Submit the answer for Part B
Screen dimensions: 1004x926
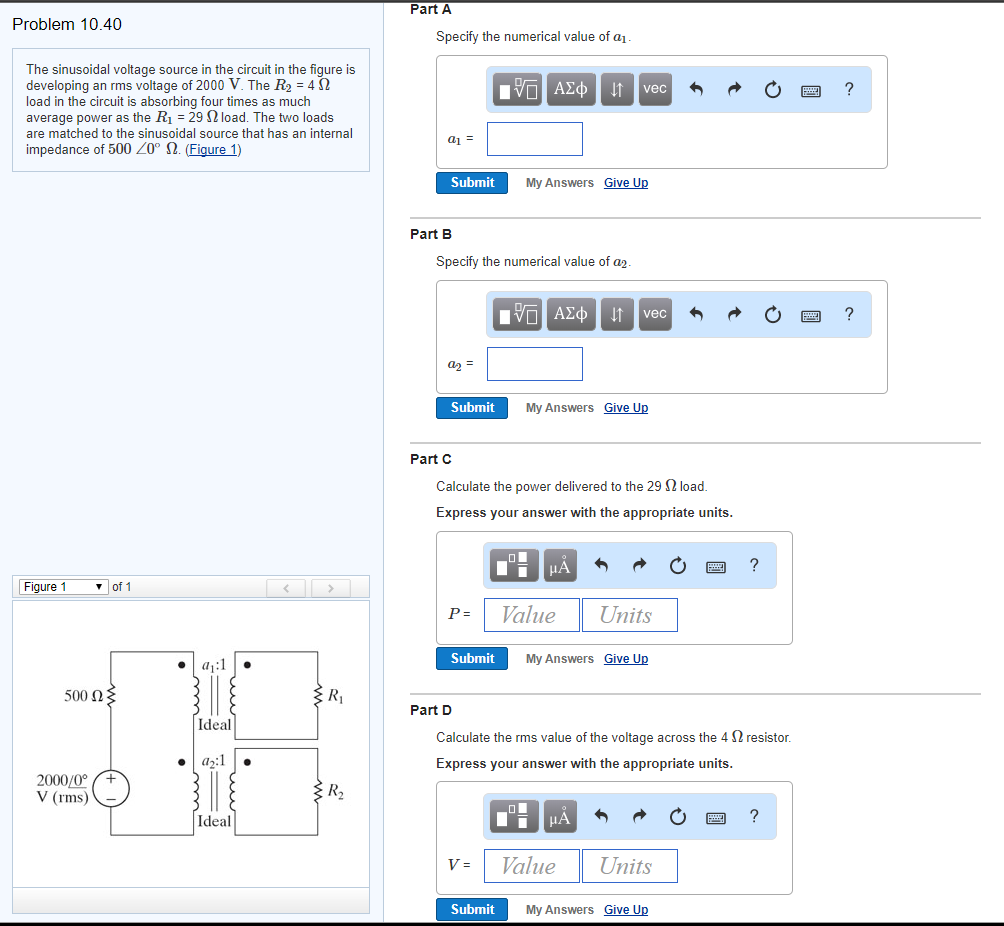[x=471, y=407]
